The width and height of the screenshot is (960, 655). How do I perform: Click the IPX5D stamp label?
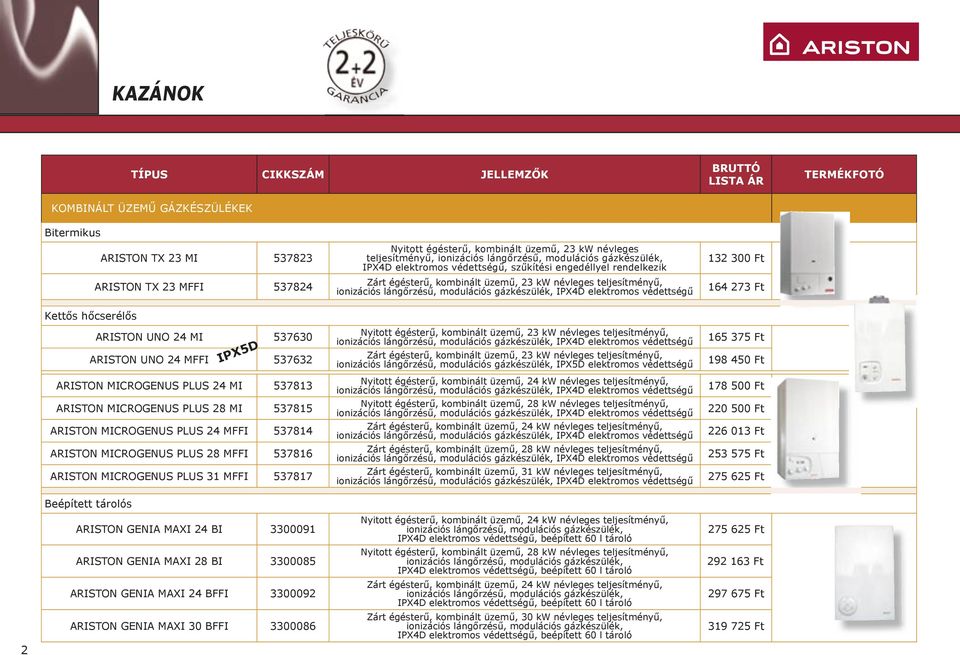coord(238,352)
